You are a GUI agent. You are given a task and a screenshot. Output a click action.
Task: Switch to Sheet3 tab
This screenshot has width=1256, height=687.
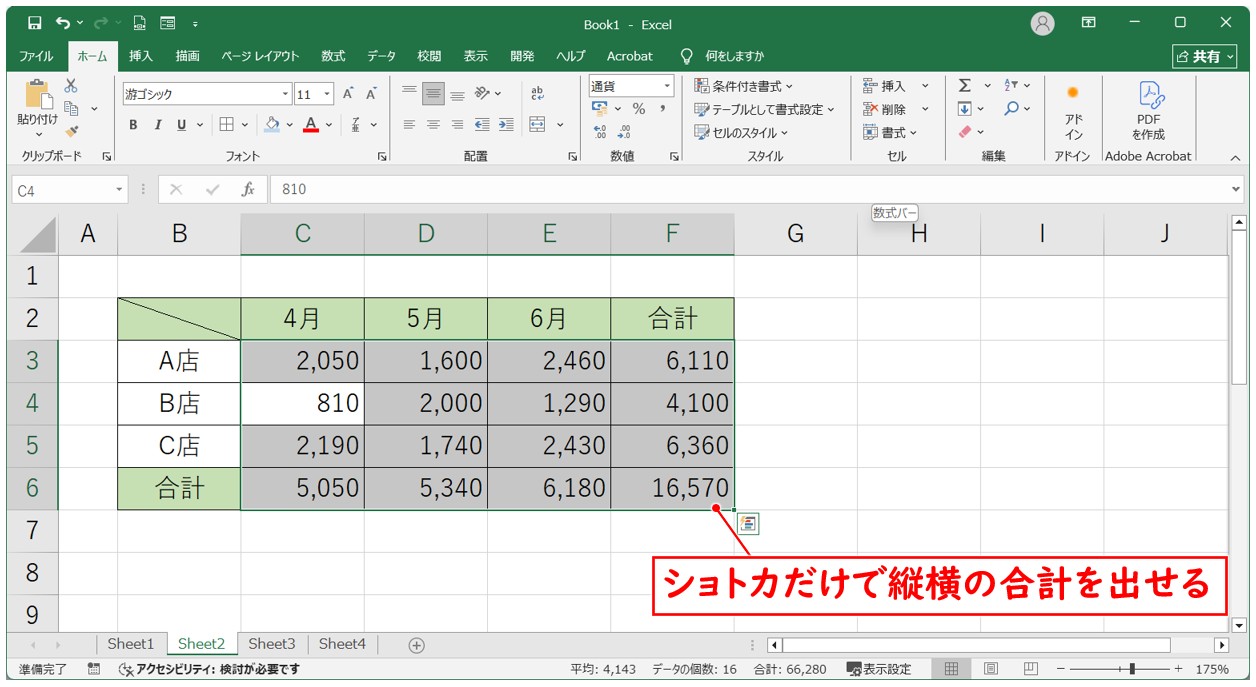coord(272,644)
